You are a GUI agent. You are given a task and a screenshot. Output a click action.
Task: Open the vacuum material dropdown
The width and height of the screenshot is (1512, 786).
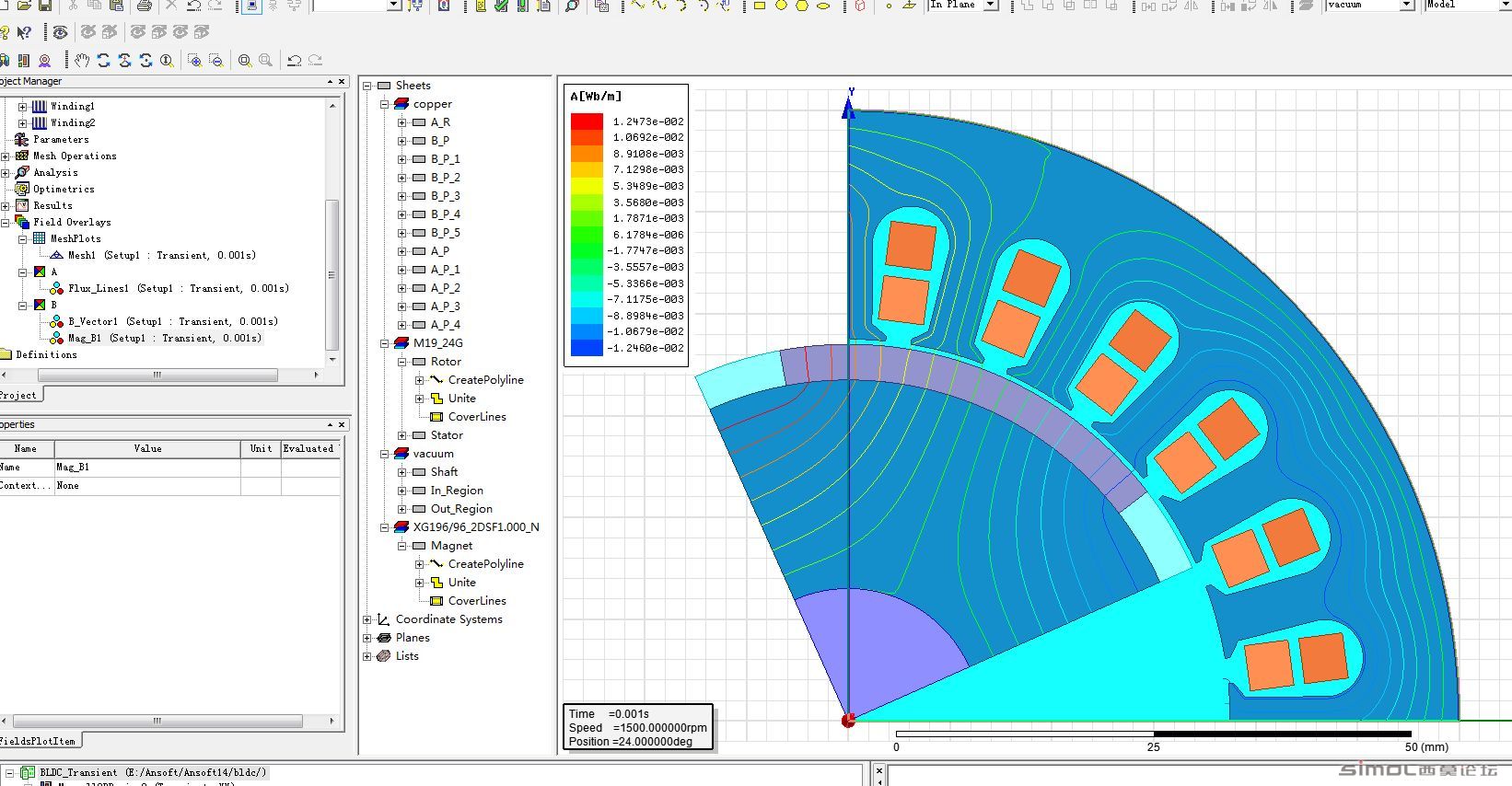[x=1407, y=5]
